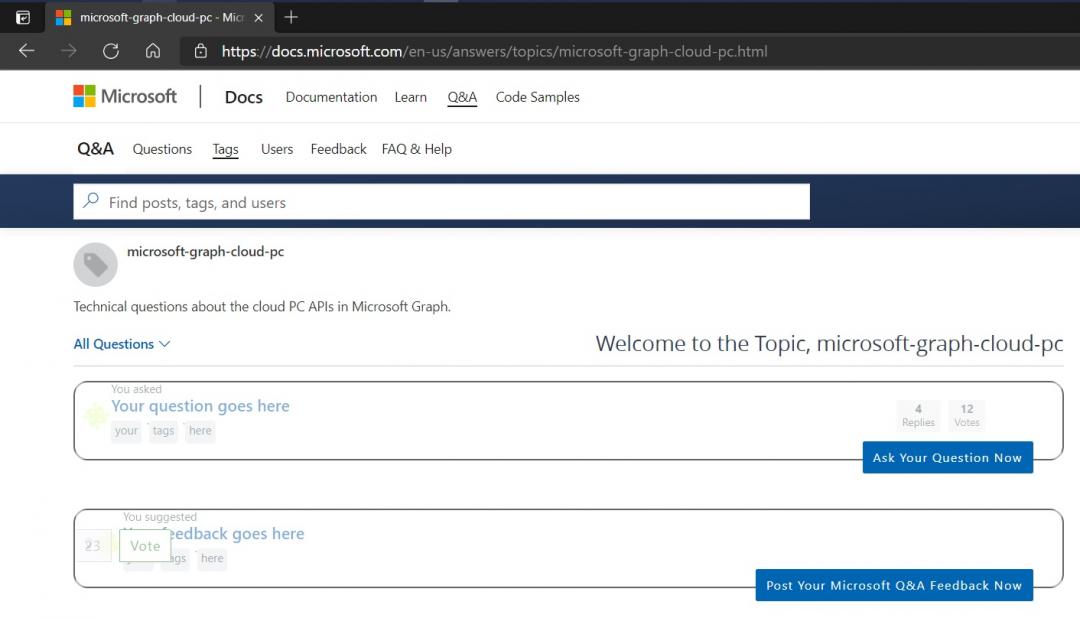
Task: Click the browser home icon
Action: [153, 51]
